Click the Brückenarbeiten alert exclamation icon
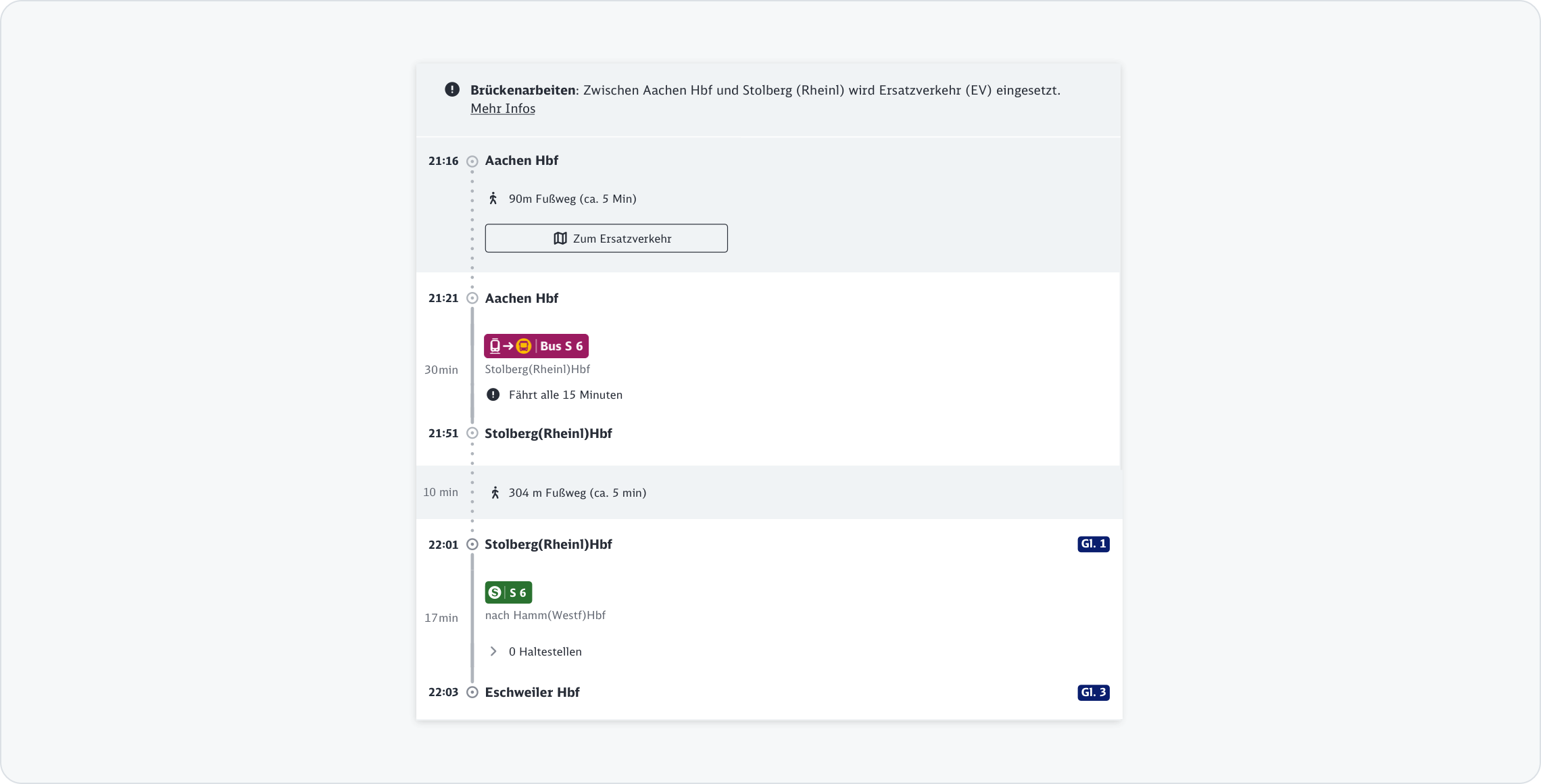The height and width of the screenshot is (784, 1541). pos(452,90)
